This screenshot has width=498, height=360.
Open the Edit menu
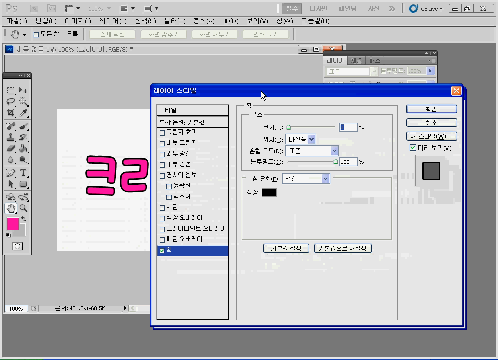[x=46, y=21]
